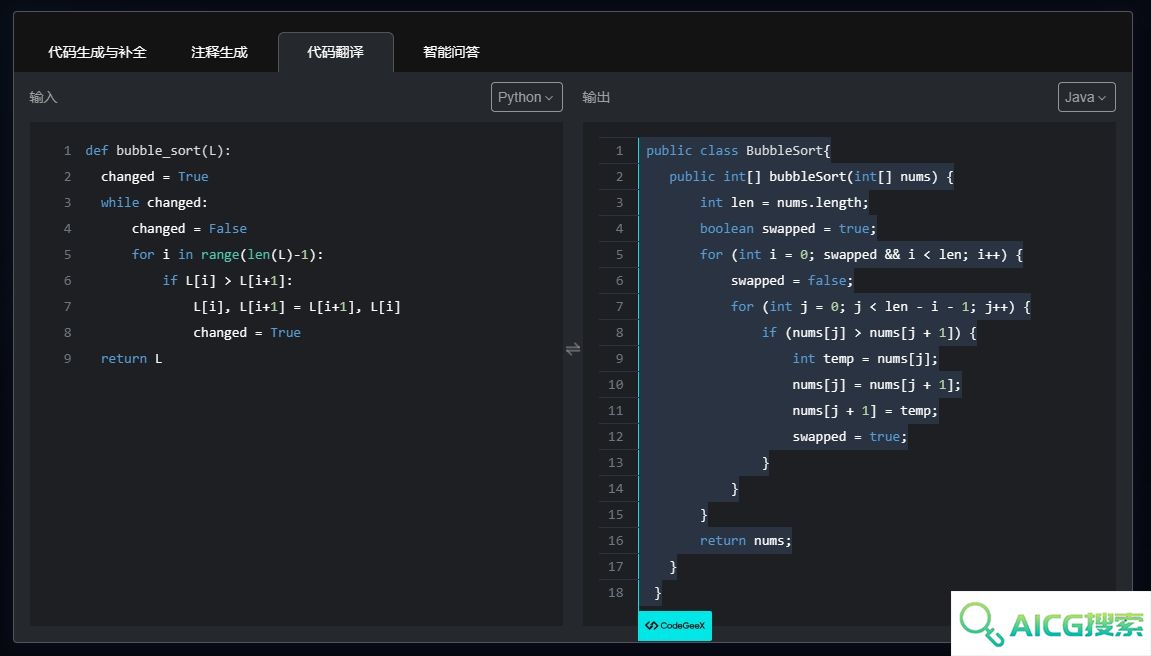Viewport: 1151px width, 656px height.
Task: Click the 输出 label of output panel
Action: [x=595, y=97]
